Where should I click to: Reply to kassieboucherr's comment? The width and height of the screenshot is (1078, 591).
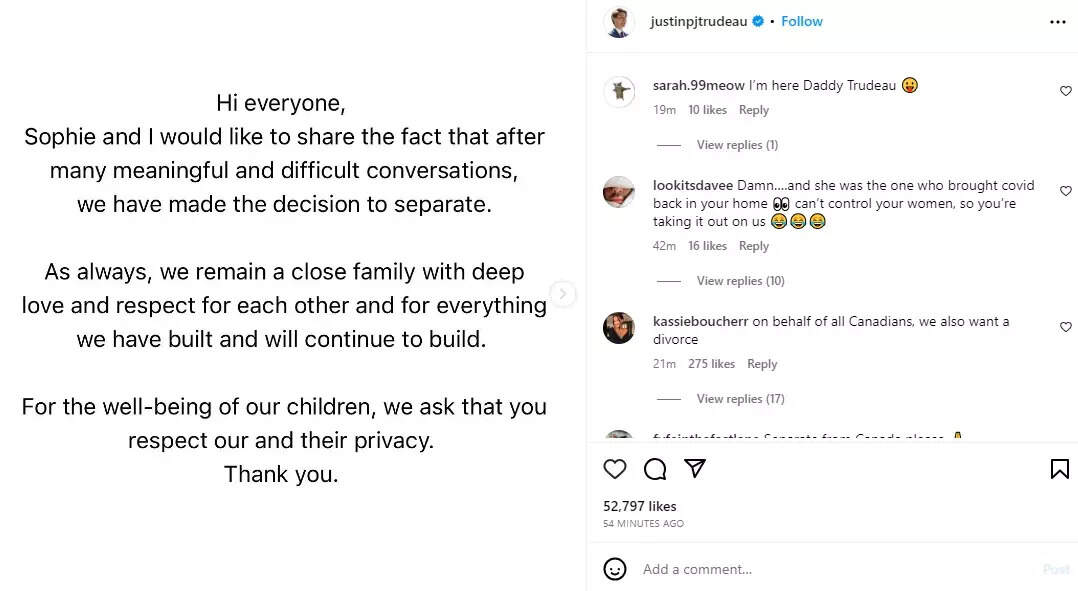[x=762, y=364]
